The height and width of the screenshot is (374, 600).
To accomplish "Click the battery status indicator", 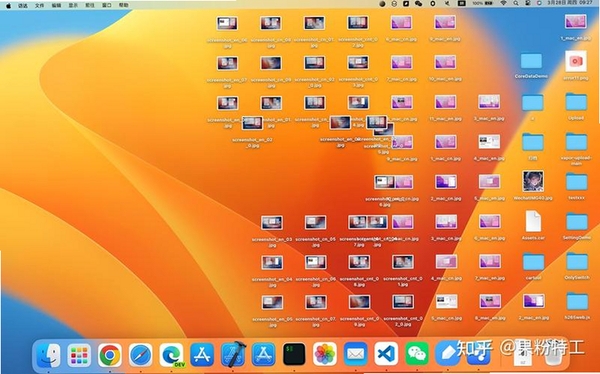I will point(482,3).
